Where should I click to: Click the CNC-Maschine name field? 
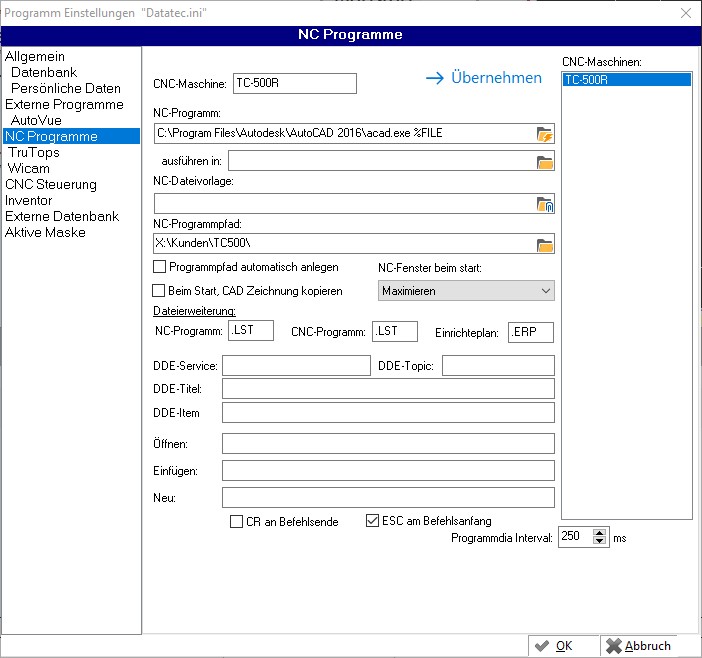tap(295, 83)
